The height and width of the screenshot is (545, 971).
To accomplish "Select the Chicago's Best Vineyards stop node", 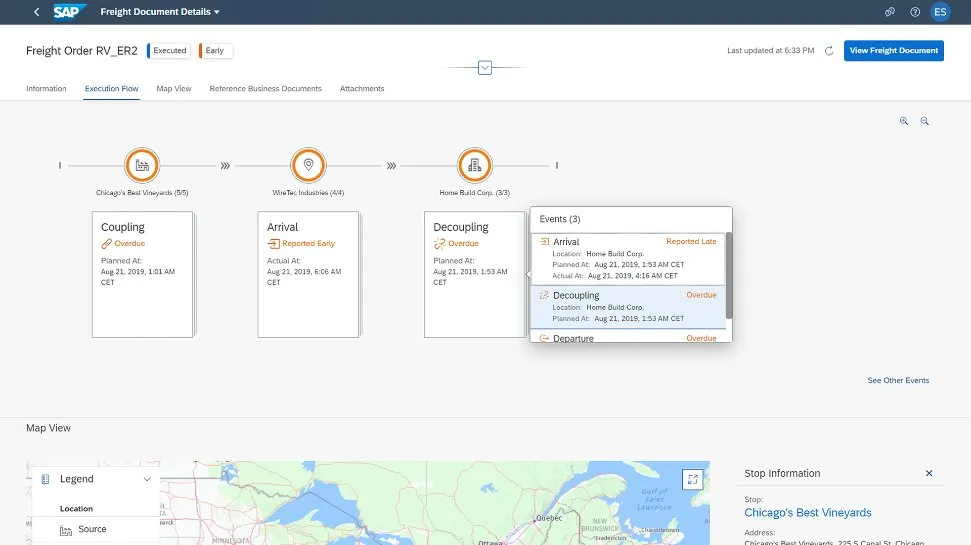I will coord(142,165).
